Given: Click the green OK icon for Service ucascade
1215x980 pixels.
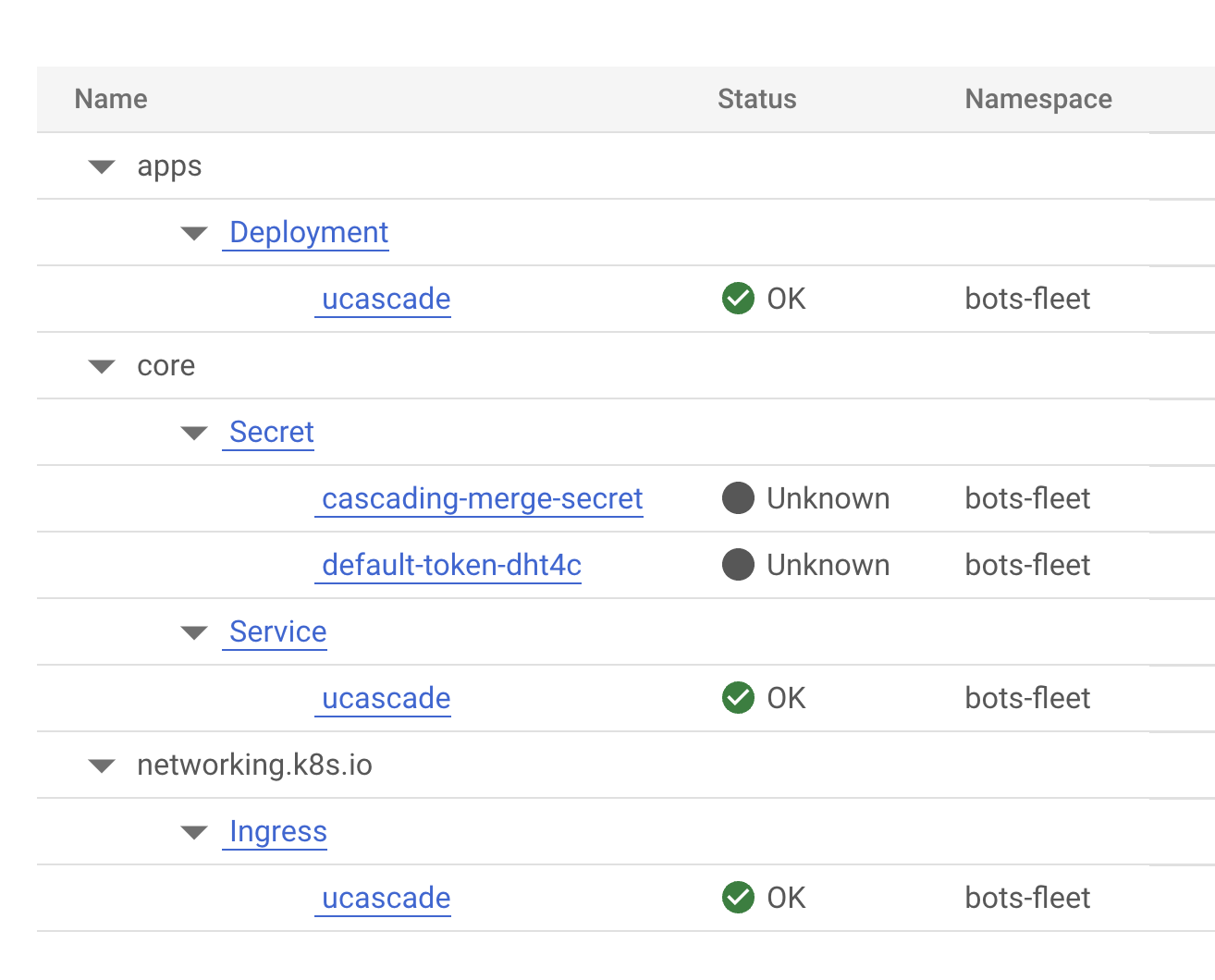Looking at the screenshot, I should coord(738,698).
